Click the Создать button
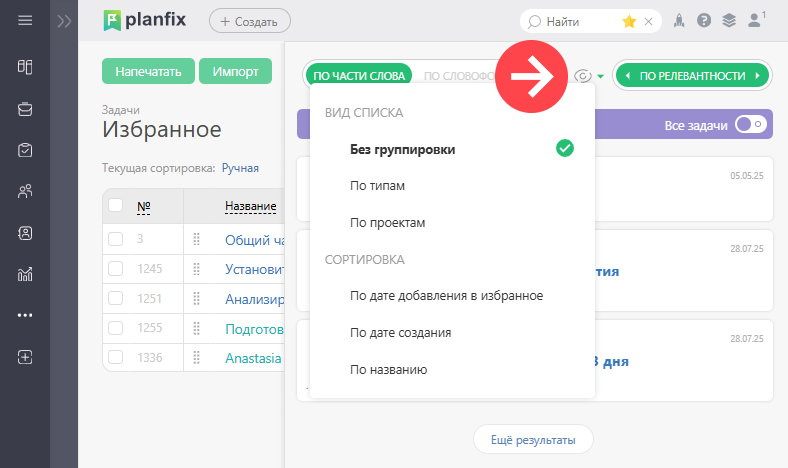 pyautogui.click(x=250, y=21)
